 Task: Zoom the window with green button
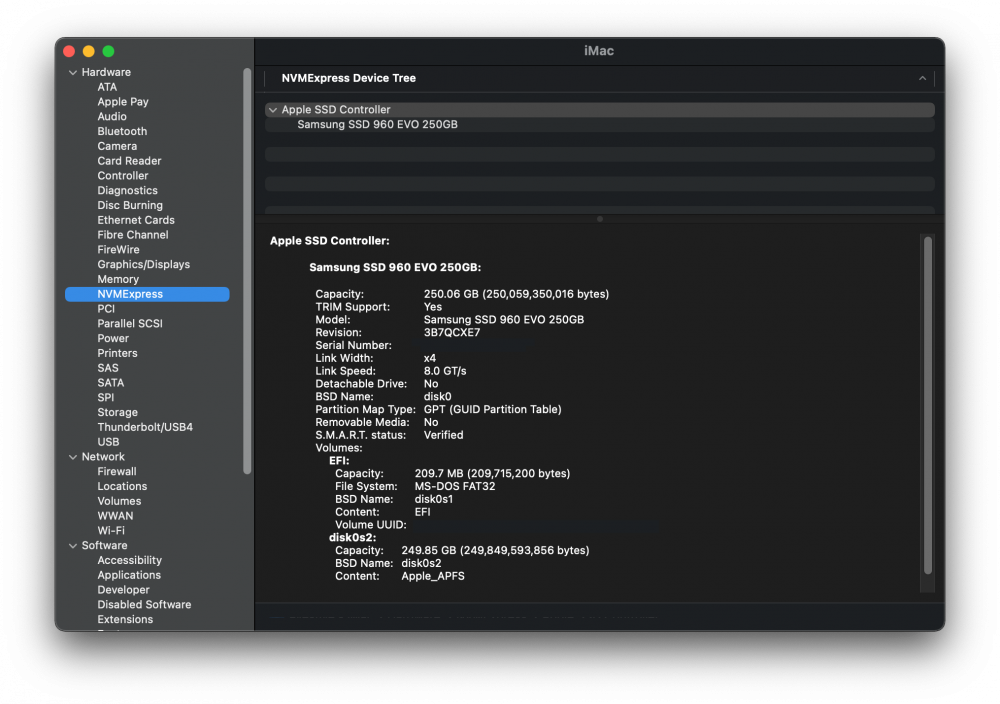pos(108,52)
